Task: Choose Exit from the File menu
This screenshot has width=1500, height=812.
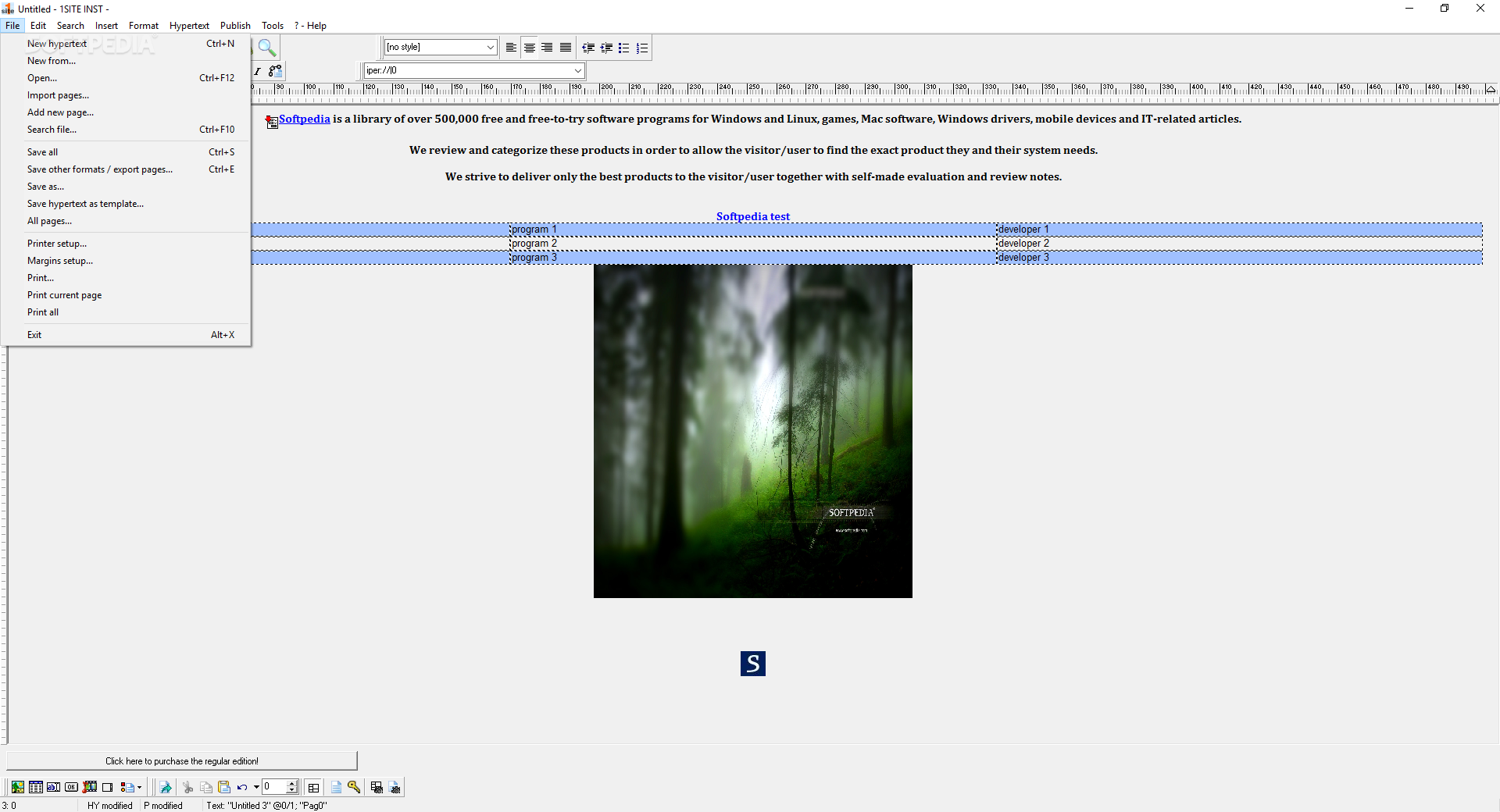Action: coord(126,335)
